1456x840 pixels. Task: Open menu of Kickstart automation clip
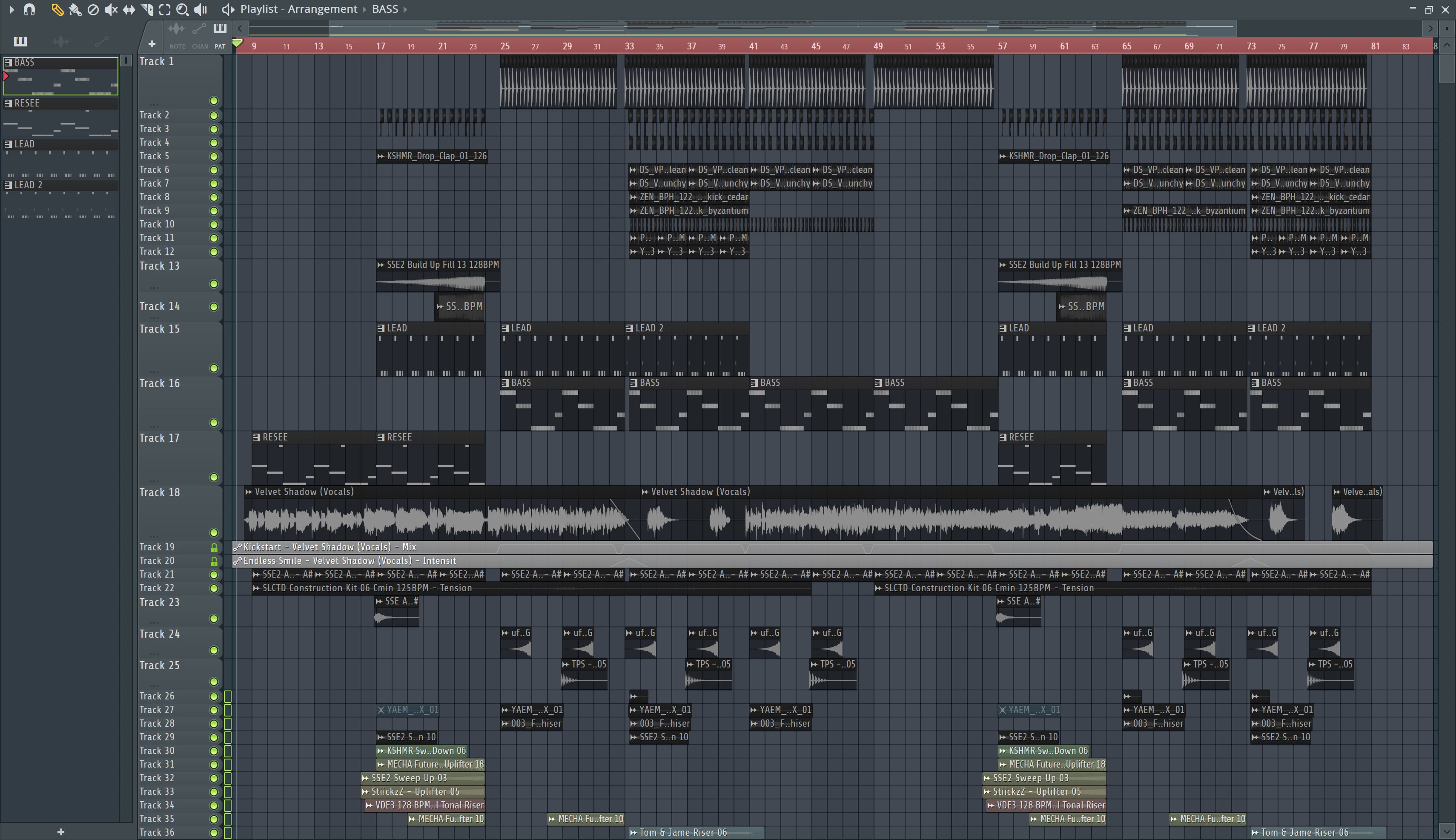tap(238, 547)
